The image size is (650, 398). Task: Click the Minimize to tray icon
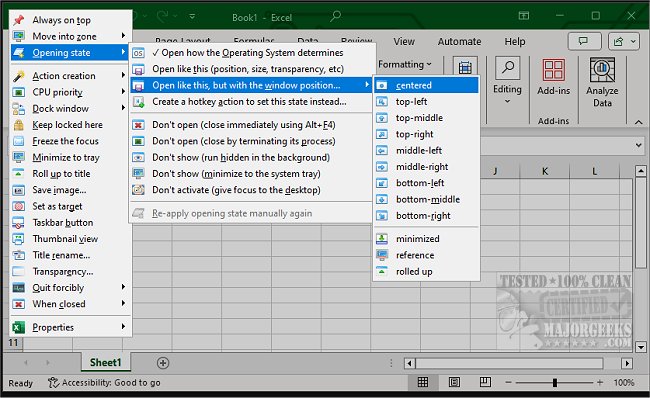pos(19,158)
